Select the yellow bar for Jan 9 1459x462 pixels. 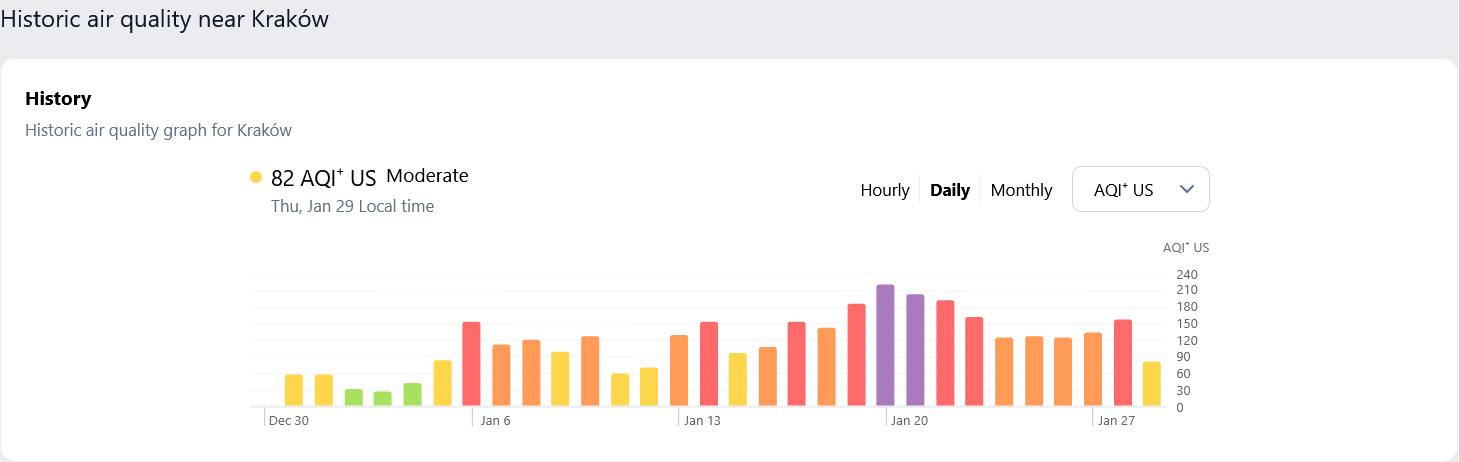[560, 379]
